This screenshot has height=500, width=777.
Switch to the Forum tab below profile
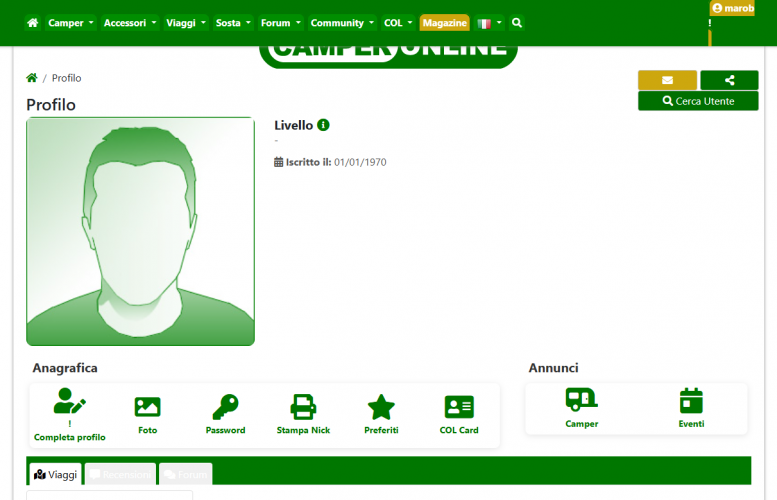coord(185,474)
